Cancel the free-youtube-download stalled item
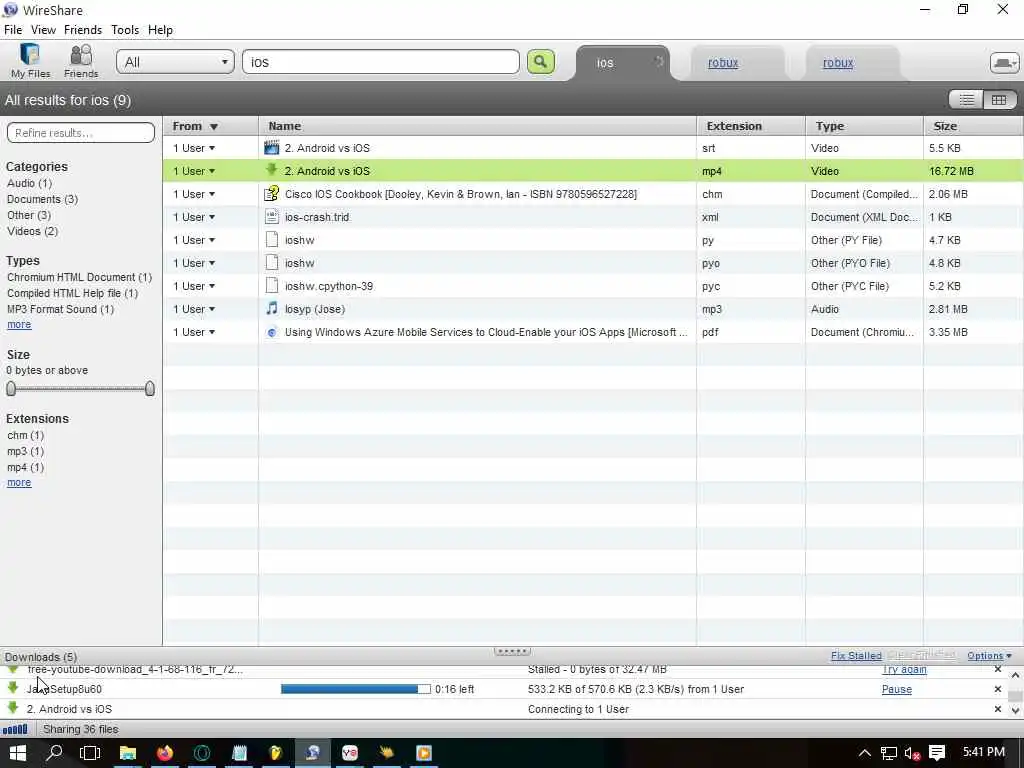 (x=997, y=669)
